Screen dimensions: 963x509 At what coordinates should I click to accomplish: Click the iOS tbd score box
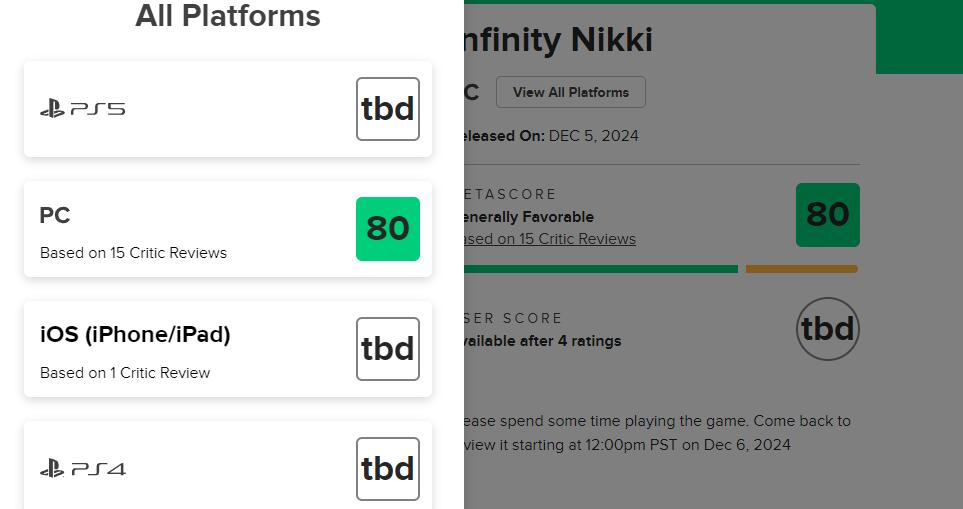(388, 349)
